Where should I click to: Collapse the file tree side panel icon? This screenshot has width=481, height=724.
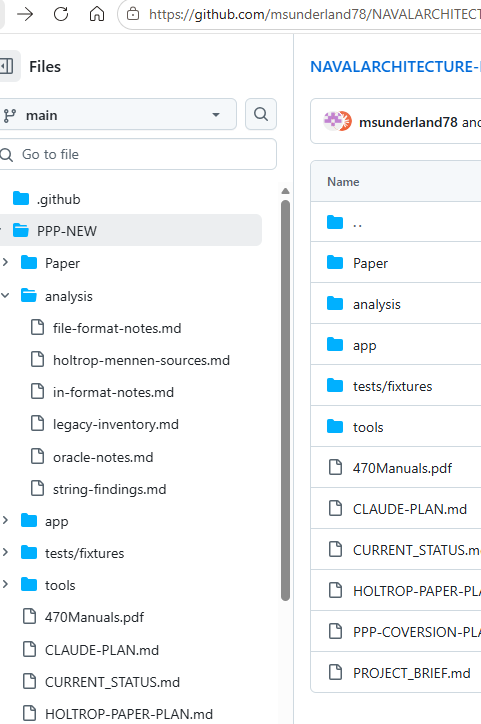coord(7,66)
